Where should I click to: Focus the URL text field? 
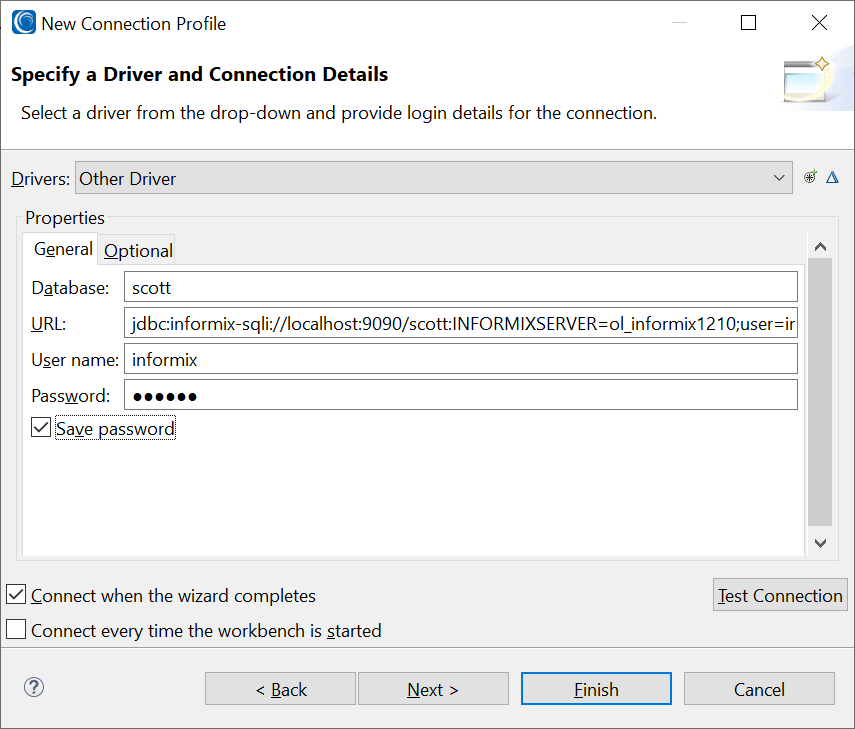point(461,323)
